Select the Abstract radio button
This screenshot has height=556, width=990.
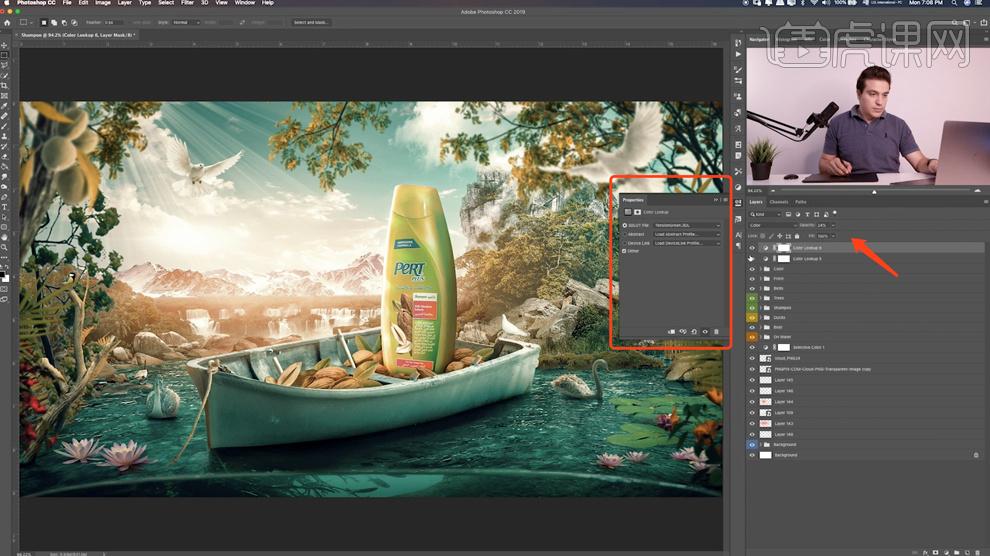tap(624, 234)
